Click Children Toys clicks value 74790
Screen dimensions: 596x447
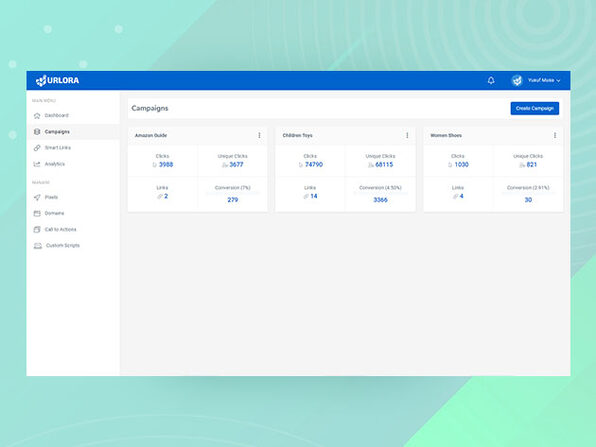click(x=314, y=165)
